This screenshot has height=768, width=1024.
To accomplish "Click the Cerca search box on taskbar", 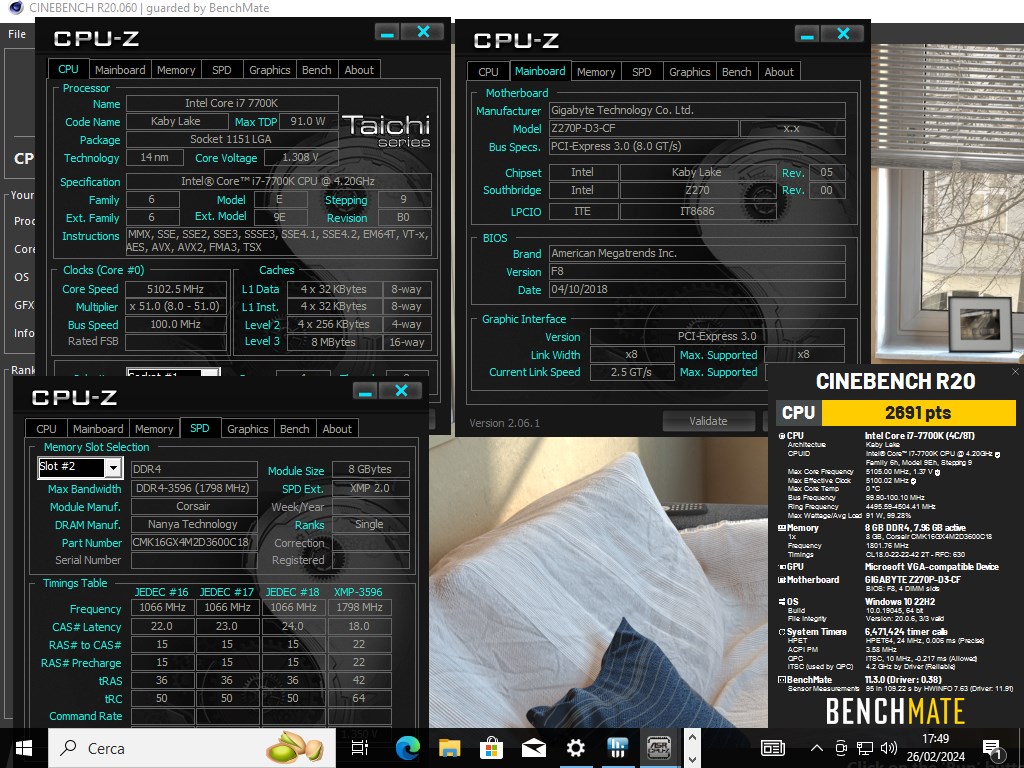I will (x=192, y=748).
